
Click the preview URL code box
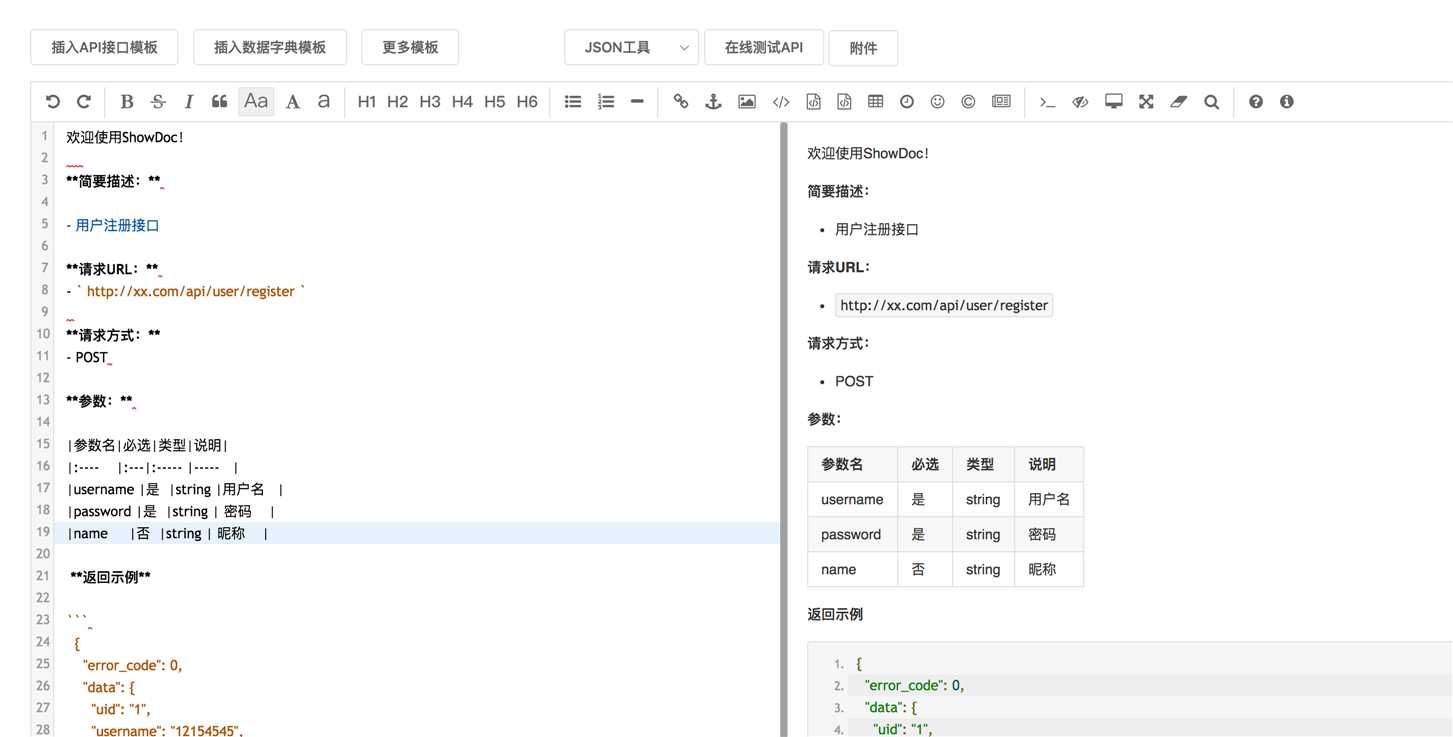tap(944, 305)
